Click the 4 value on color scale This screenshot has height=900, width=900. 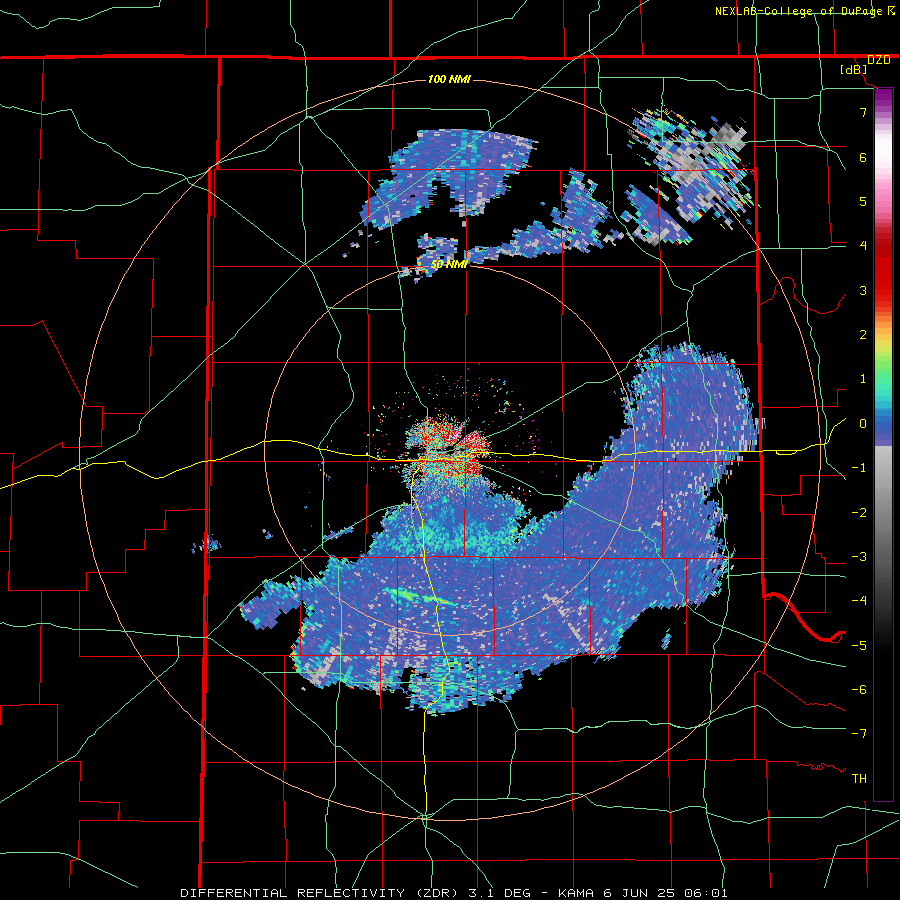tap(863, 246)
